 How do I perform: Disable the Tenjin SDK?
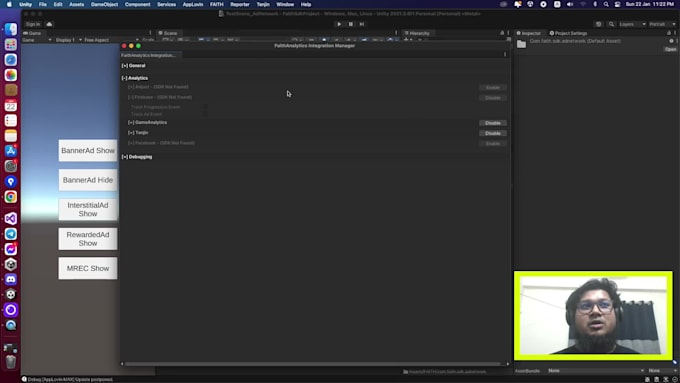point(493,133)
